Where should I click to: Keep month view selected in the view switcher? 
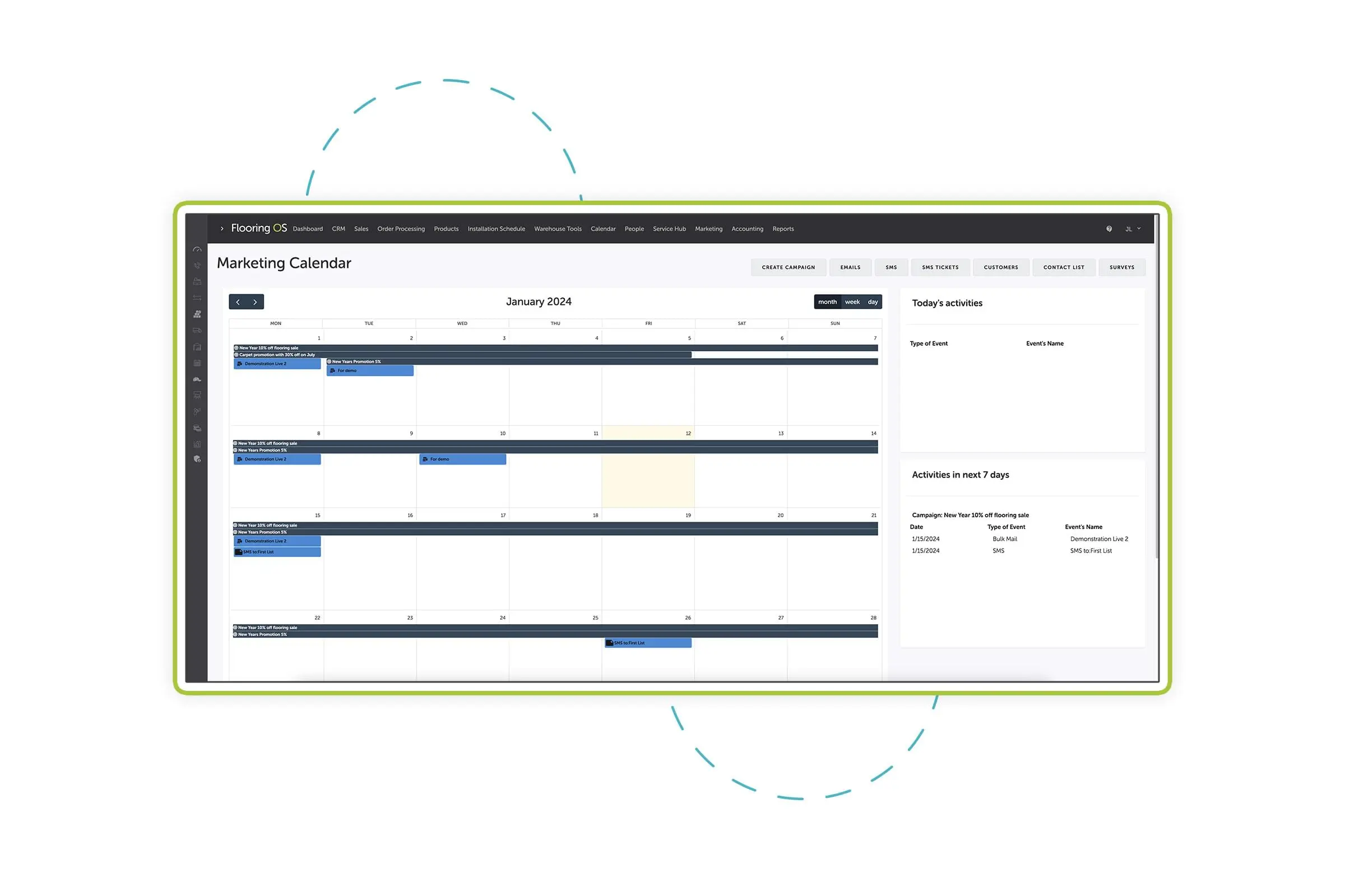[x=827, y=301]
